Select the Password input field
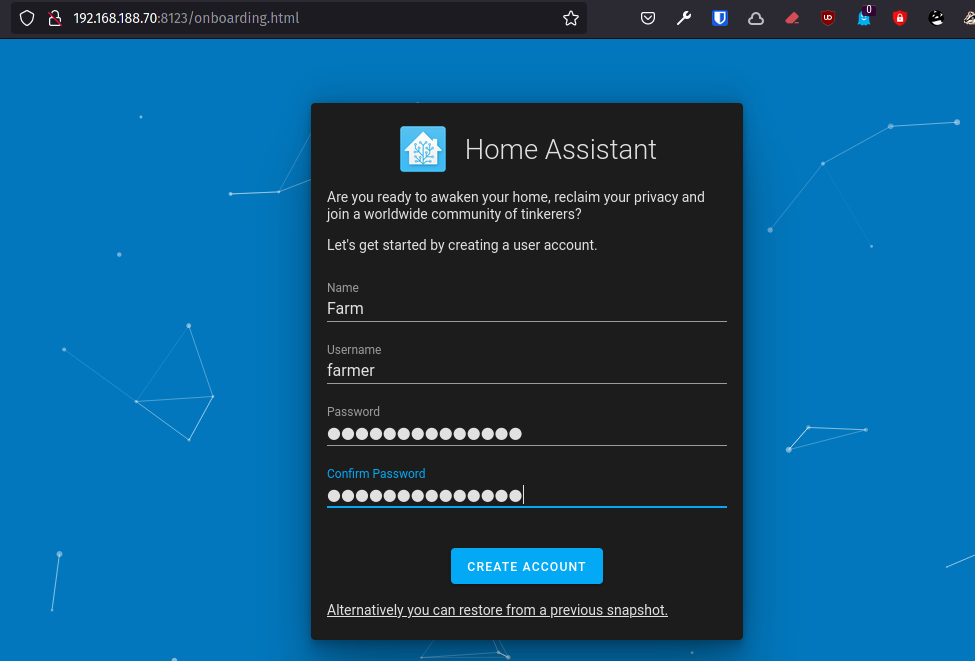Image resolution: width=975 pixels, height=661 pixels. [526, 433]
